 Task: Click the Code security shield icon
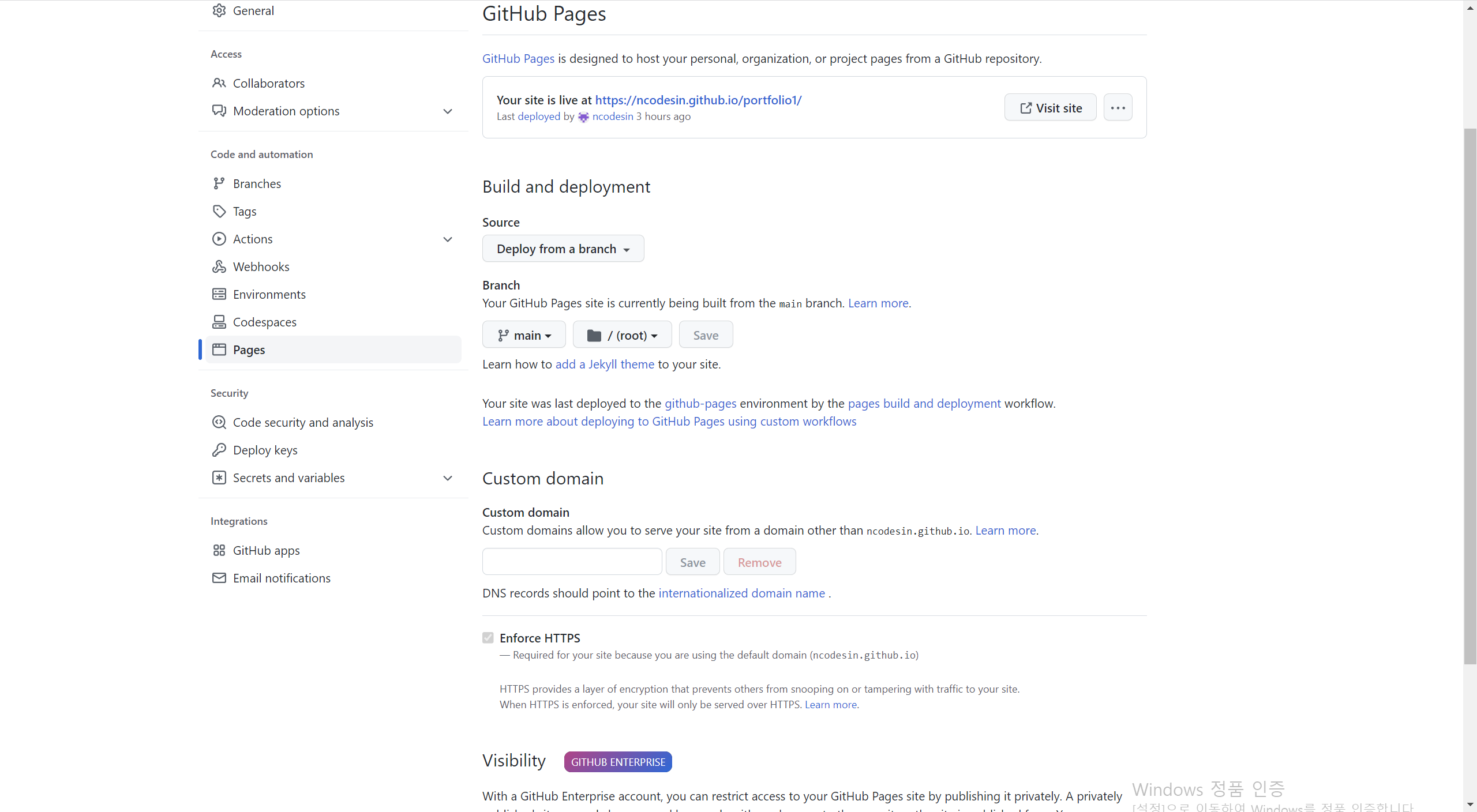click(219, 422)
